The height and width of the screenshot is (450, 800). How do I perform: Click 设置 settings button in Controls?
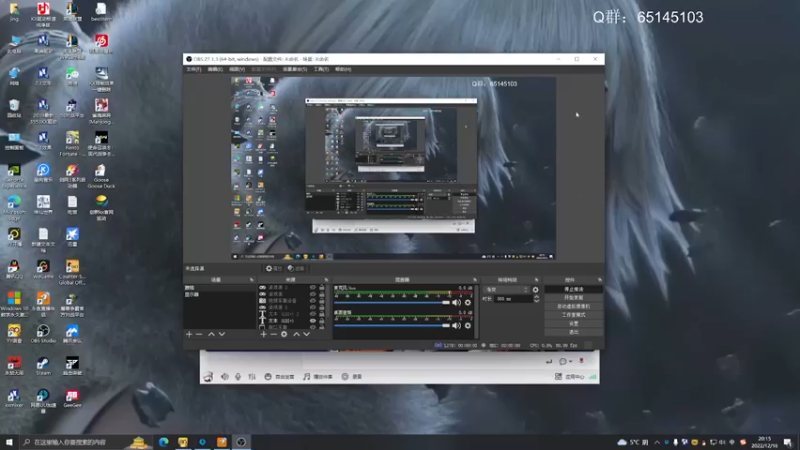[x=573, y=324]
